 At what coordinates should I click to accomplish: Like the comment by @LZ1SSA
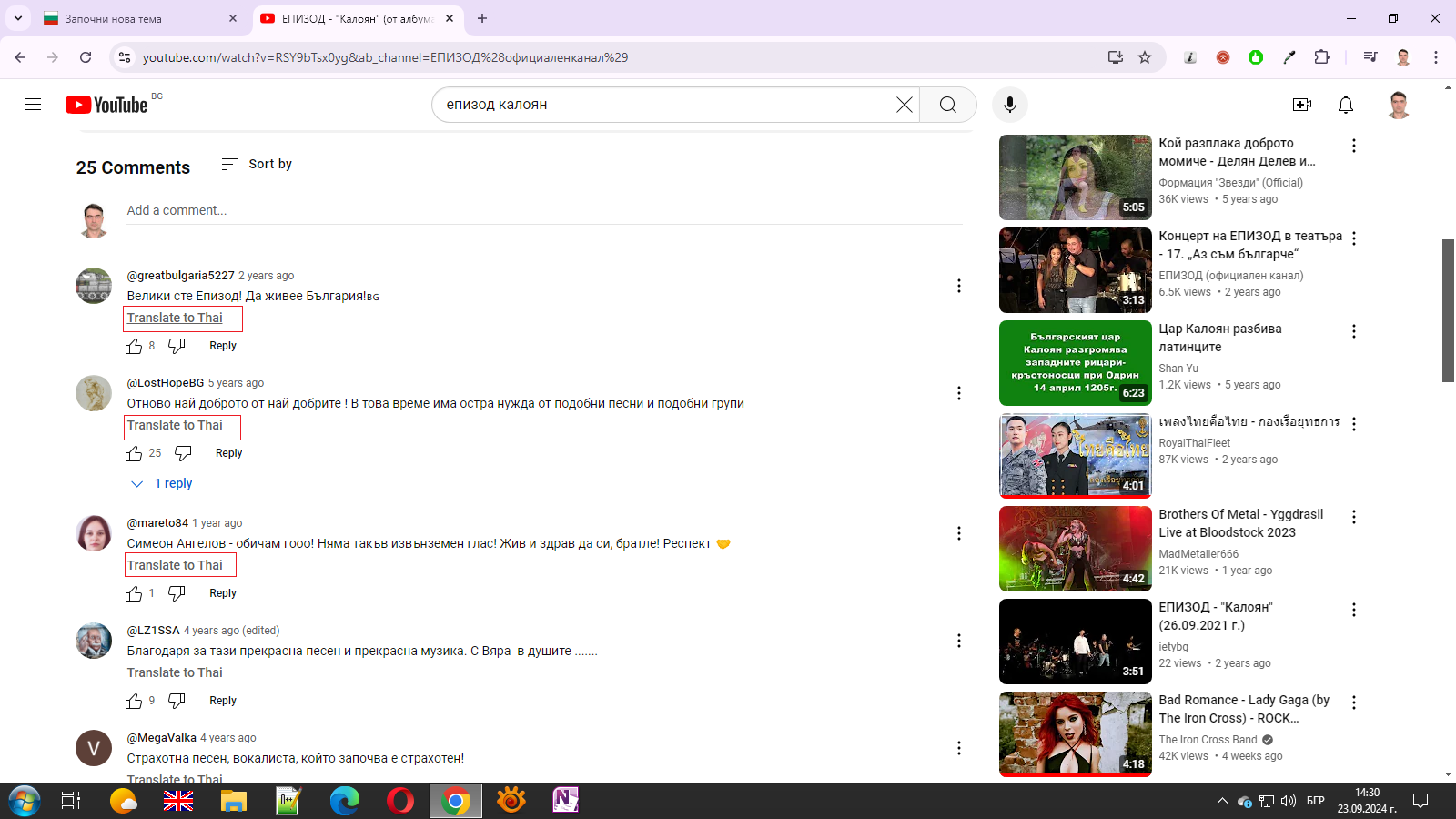(x=135, y=701)
